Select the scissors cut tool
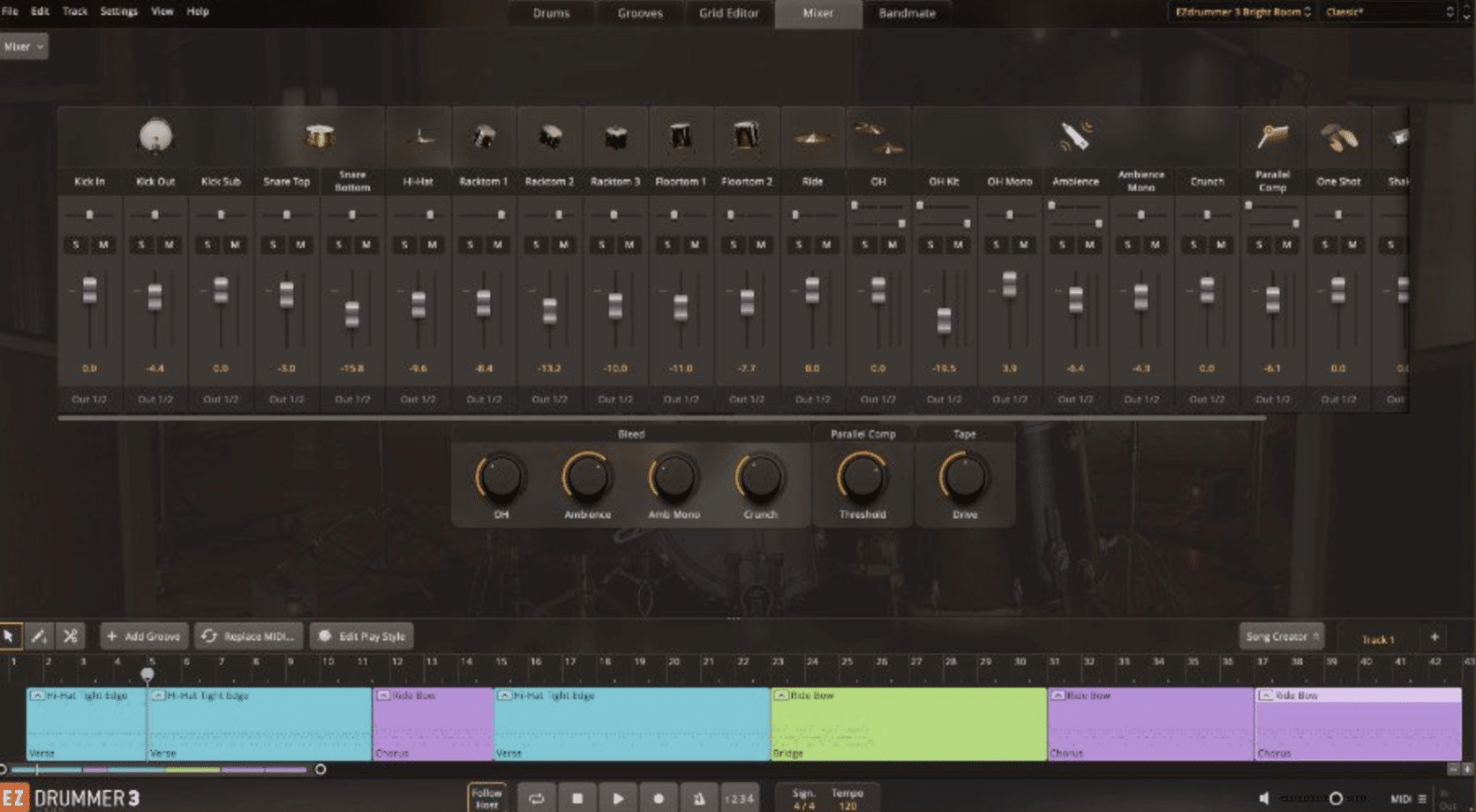The image size is (1476, 812). click(x=71, y=635)
